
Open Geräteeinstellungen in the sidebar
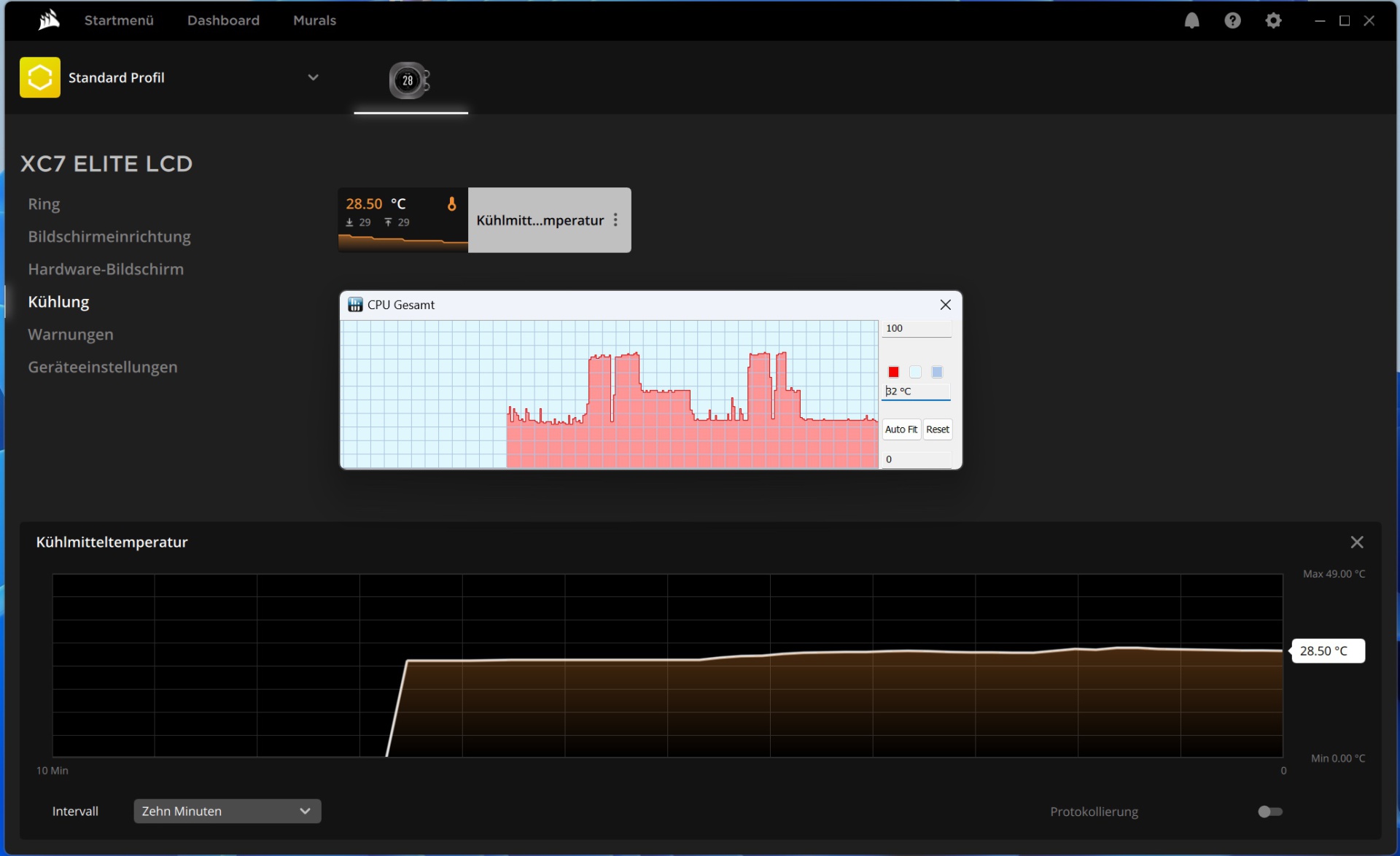point(103,367)
